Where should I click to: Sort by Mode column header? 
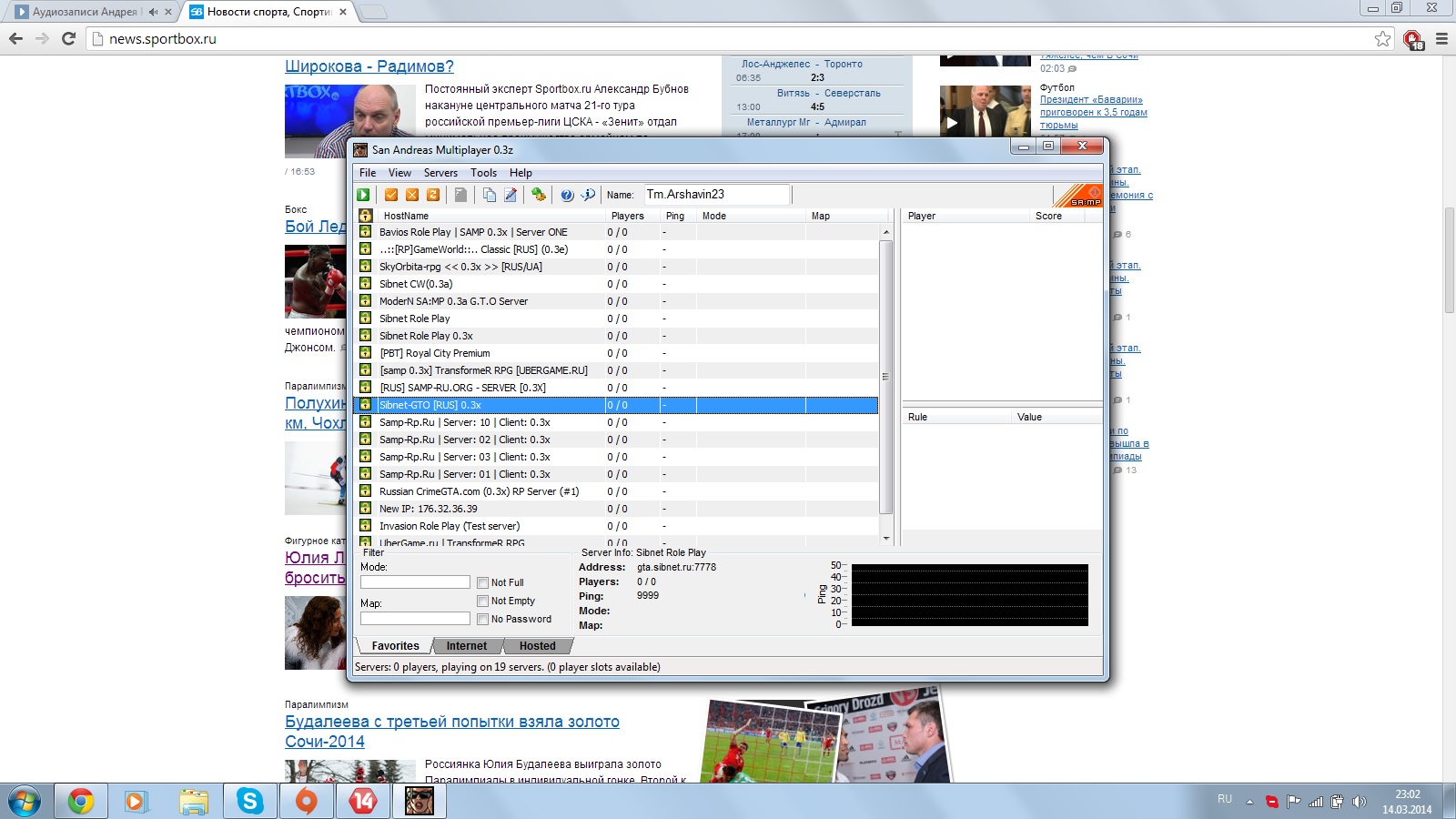click(752, 216)
